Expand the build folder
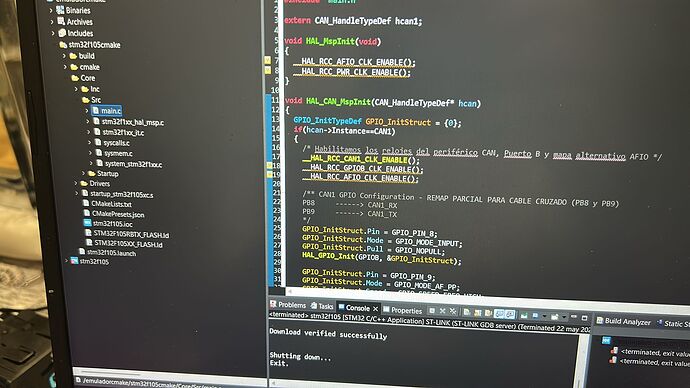The height and width of the screenshot is (388, 690). tap(64, 56)
